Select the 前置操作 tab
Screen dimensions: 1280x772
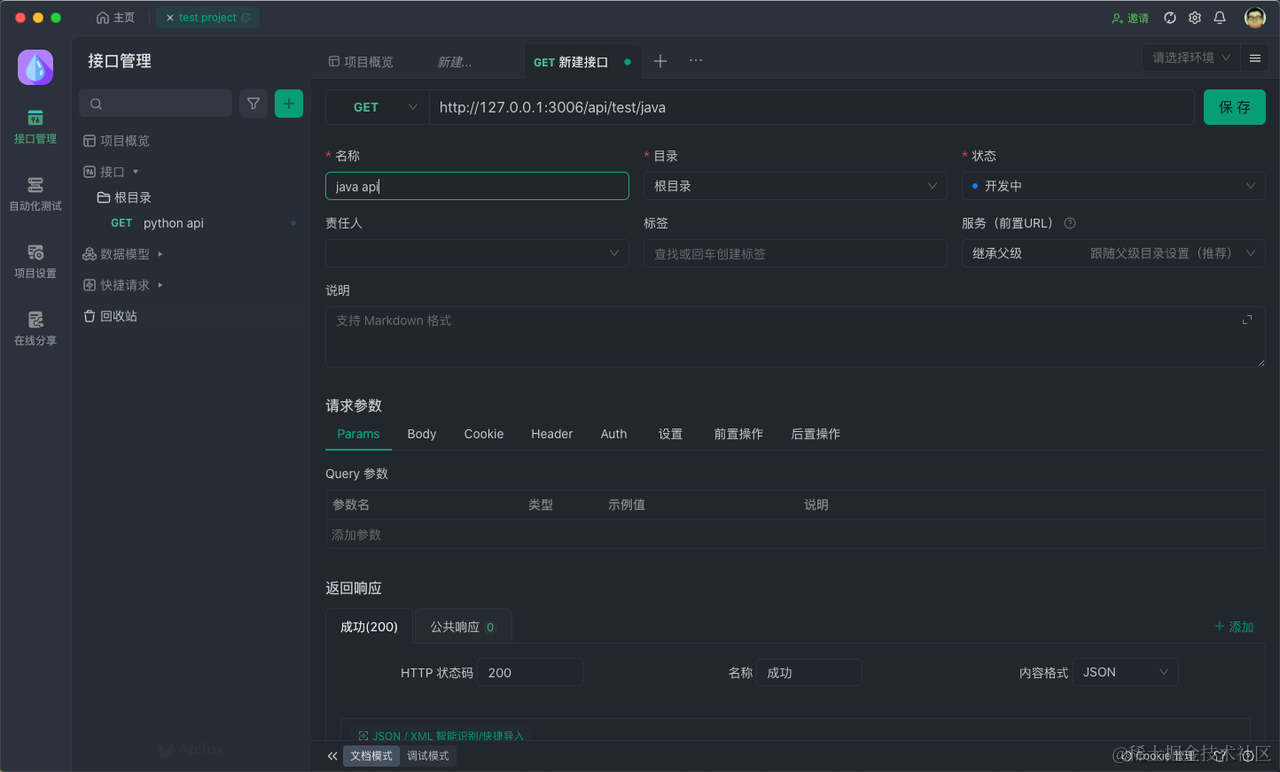coord(738,434)
